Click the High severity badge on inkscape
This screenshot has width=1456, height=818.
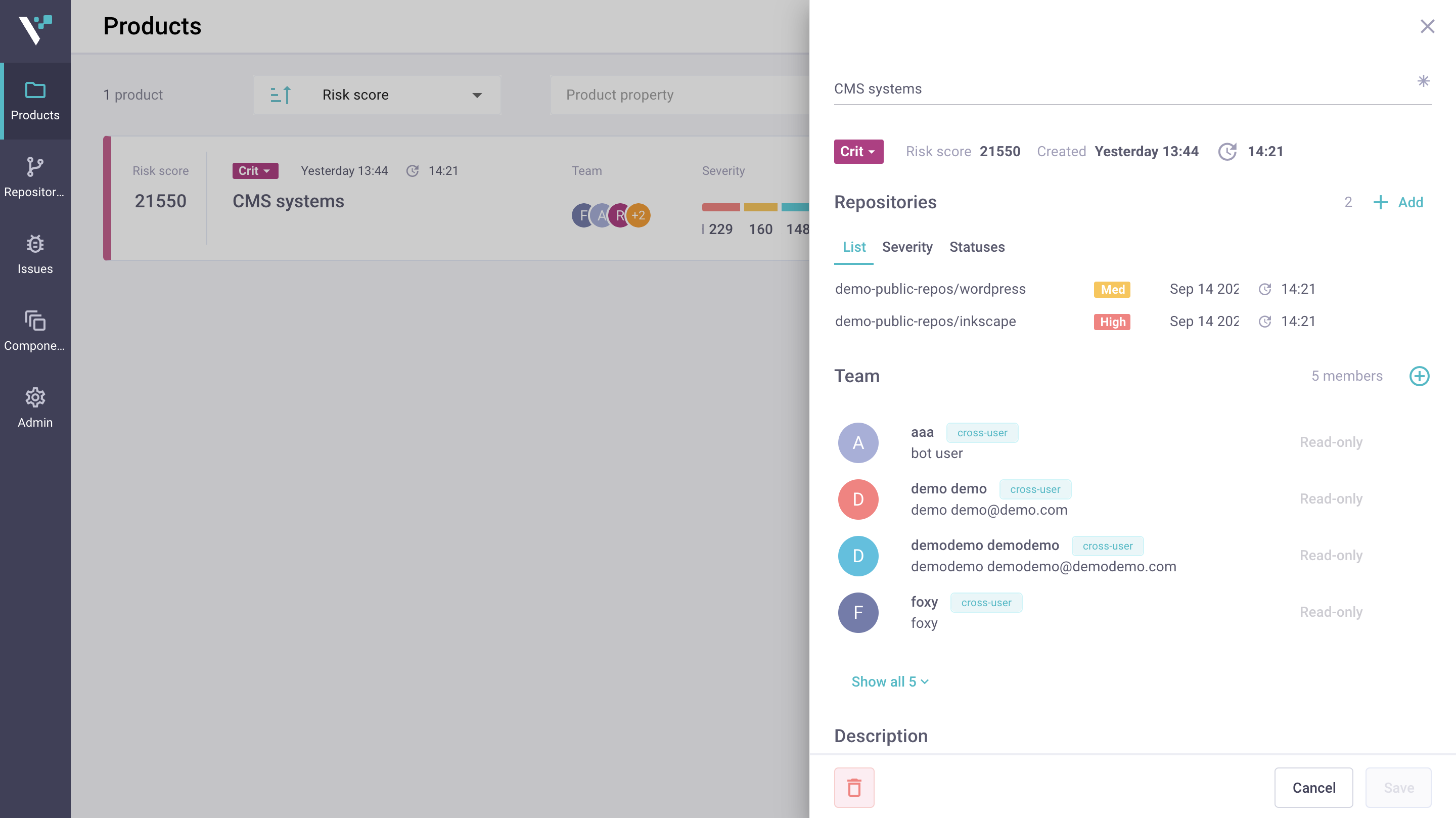point(1112,321)
